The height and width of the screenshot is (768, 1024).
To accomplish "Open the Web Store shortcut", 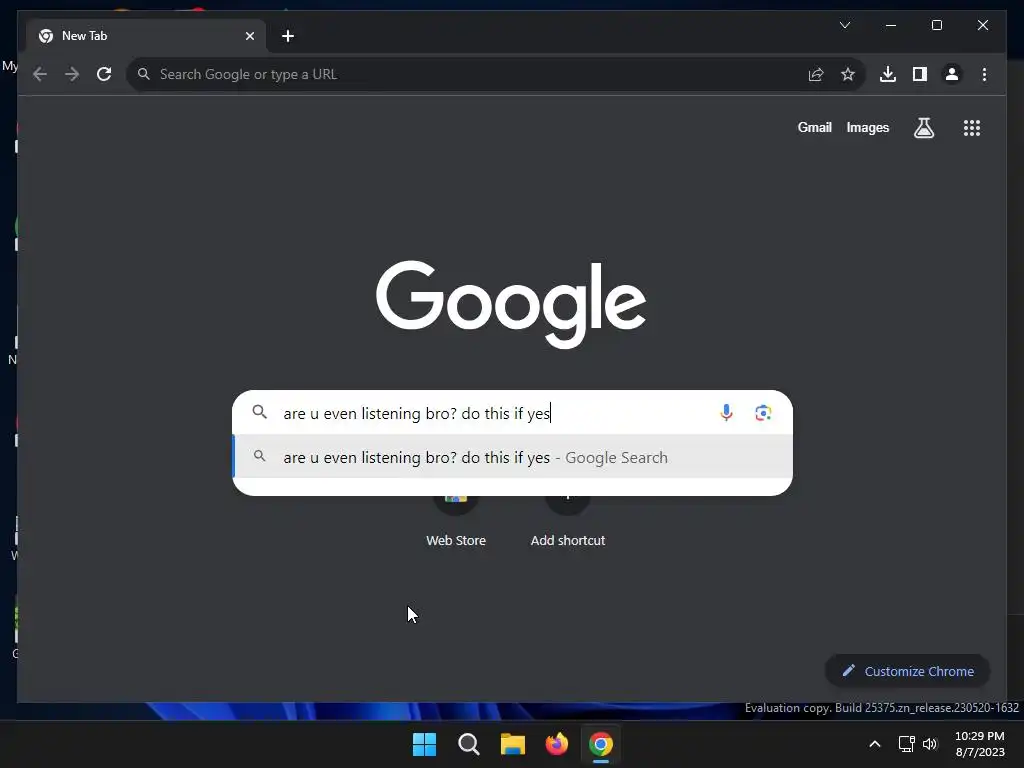I will point(456,519).
